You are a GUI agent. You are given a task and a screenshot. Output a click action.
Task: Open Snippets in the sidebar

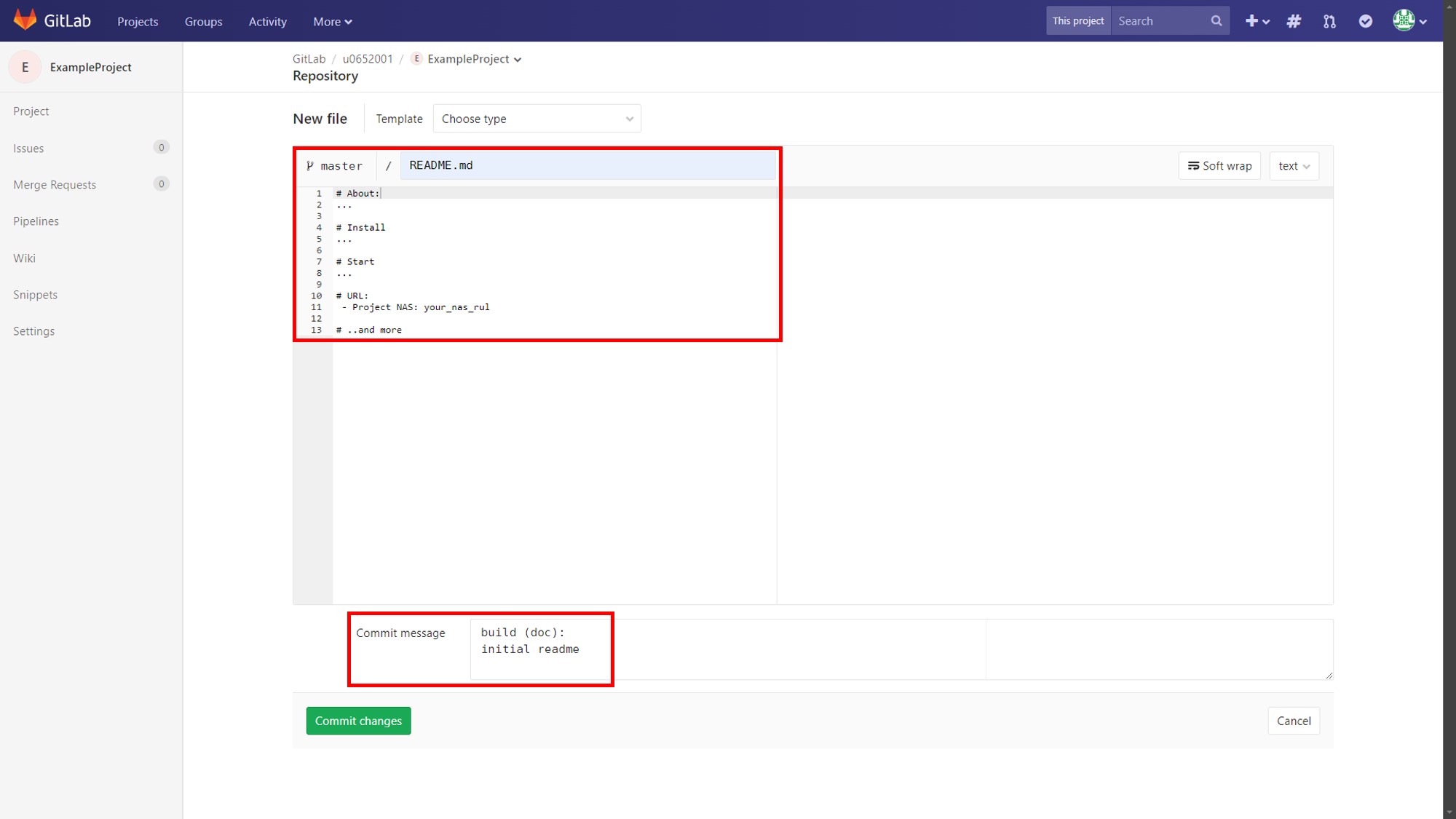tap(35, 295)
